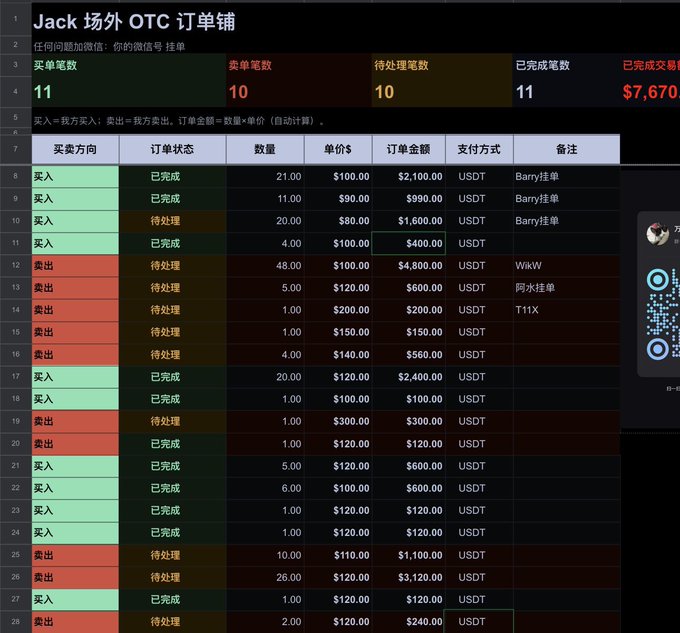The height and width of the screenshot is (633, 680).
Task: Click the $1,600.00 order amount cell
Action: [409, 221]
